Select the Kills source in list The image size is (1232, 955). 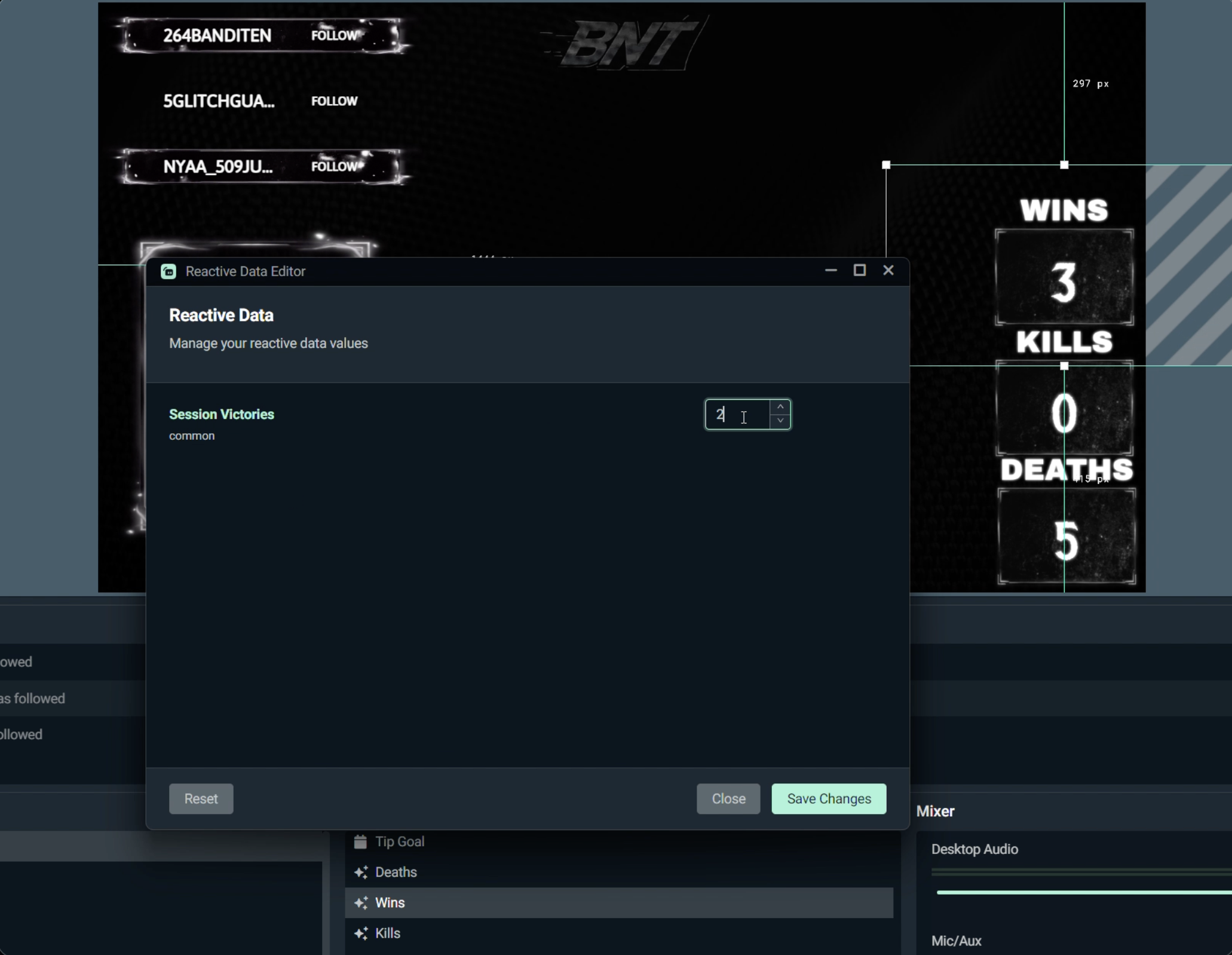click(388, 933)
